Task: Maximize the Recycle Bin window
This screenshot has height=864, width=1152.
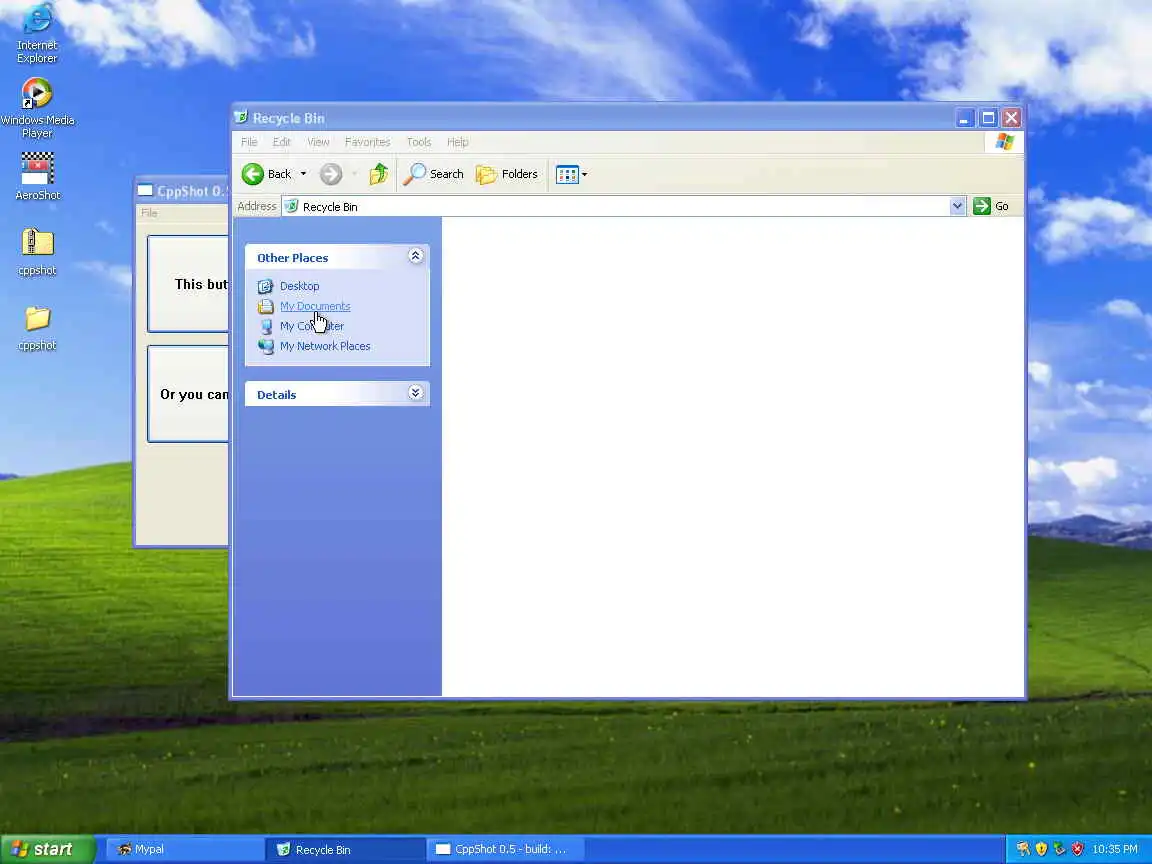Action: [x=988, y=118]
